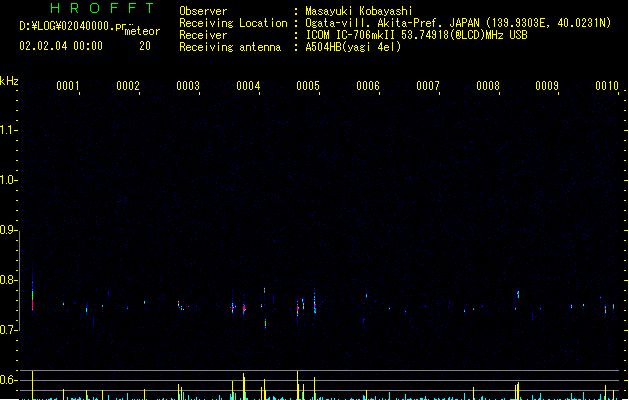Click the meteor count value 20
Viewport: 629px width, 400px height.
point(145,46)
